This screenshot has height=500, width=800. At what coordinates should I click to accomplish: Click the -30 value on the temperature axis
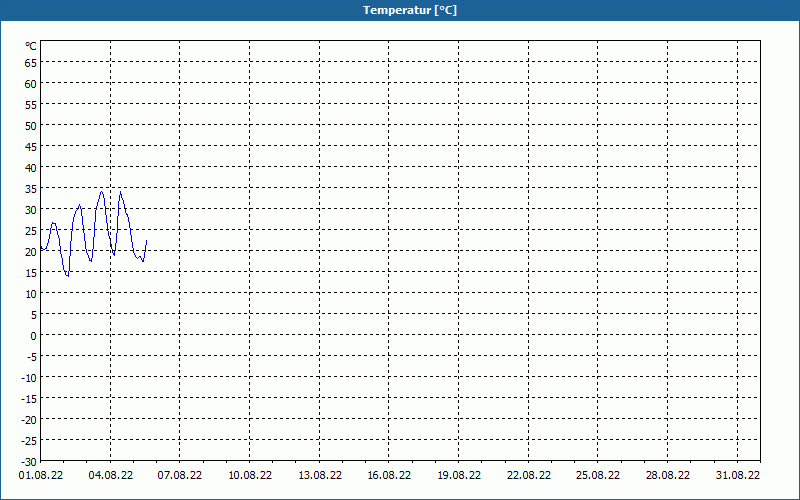point(29,462)
